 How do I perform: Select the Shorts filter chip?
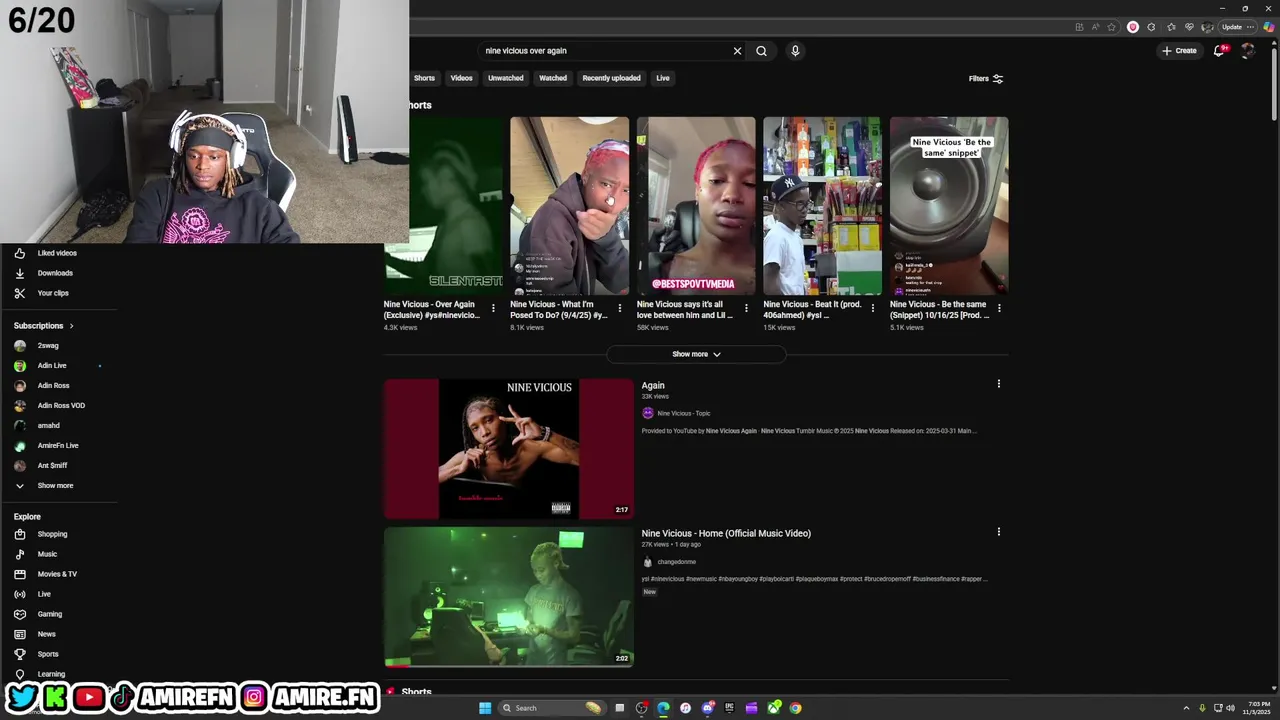(424, 78)
